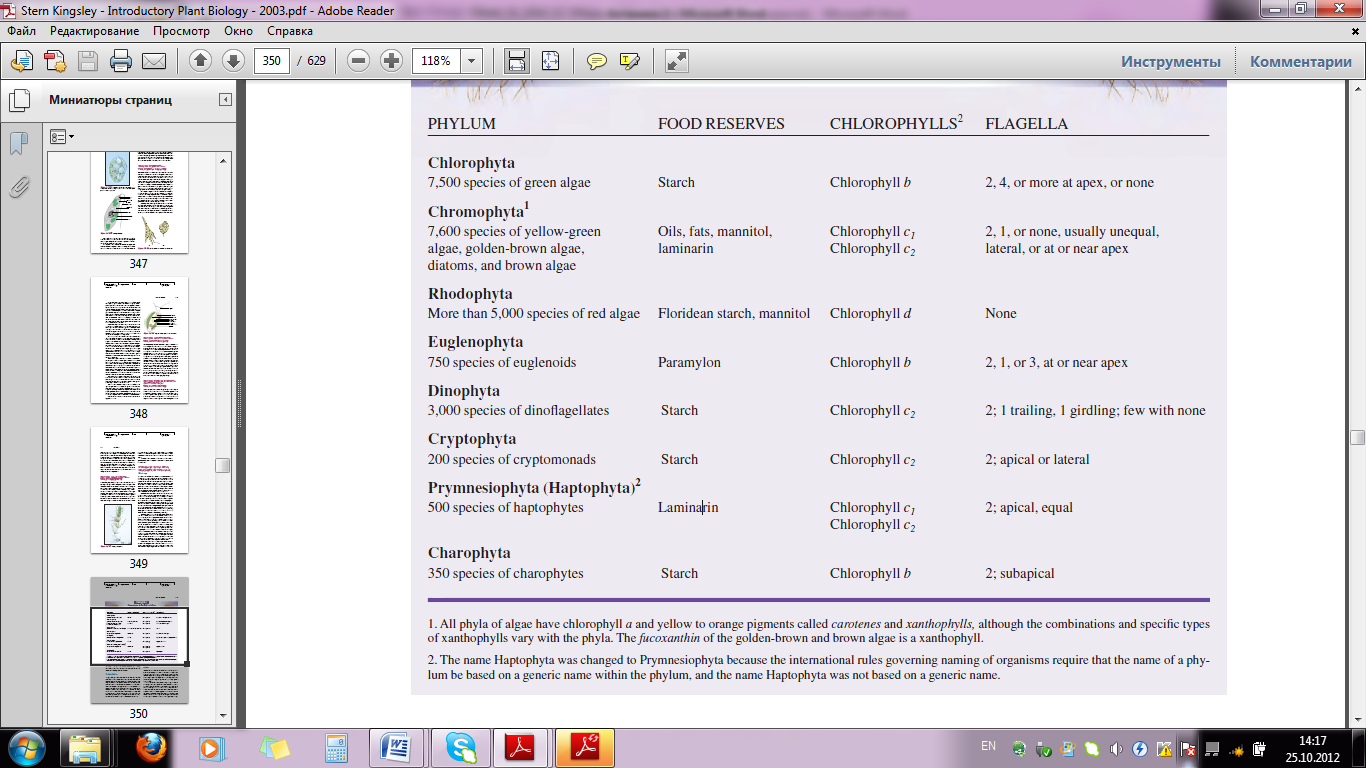
Task: Open the zoom level dropdown arrow
Action: 471,61
